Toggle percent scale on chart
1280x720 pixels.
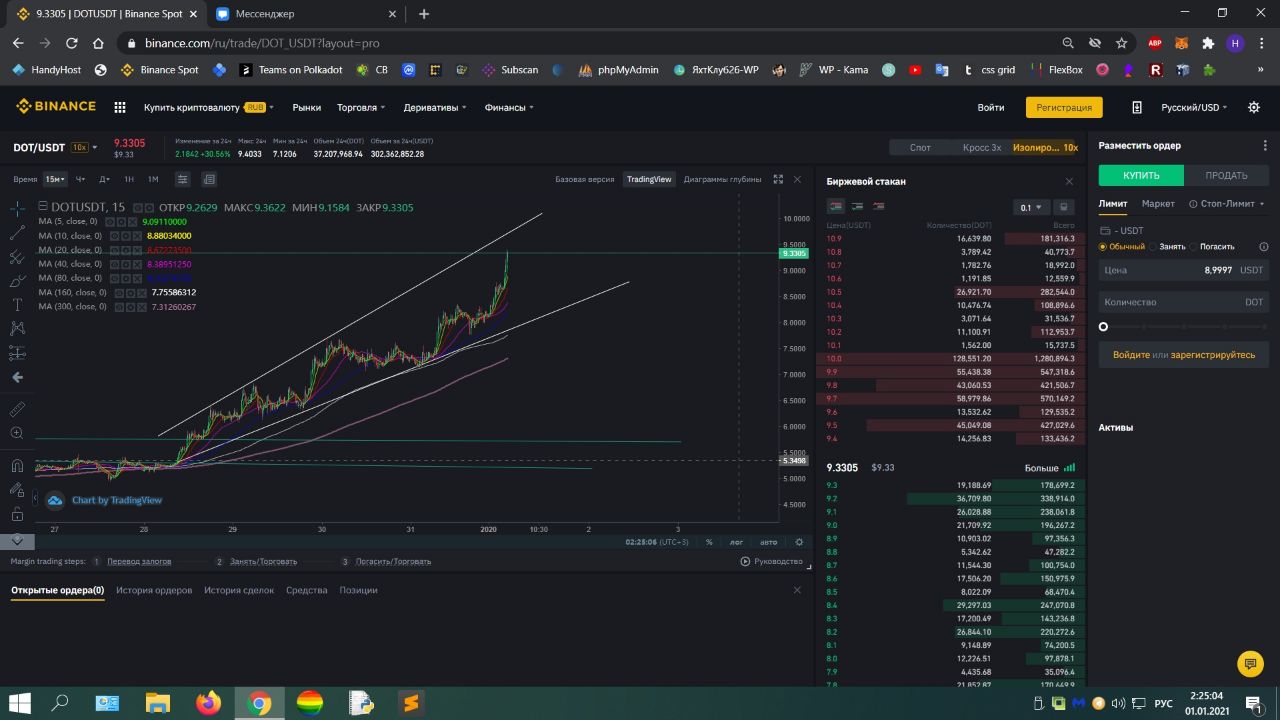(x=709, y=542)
